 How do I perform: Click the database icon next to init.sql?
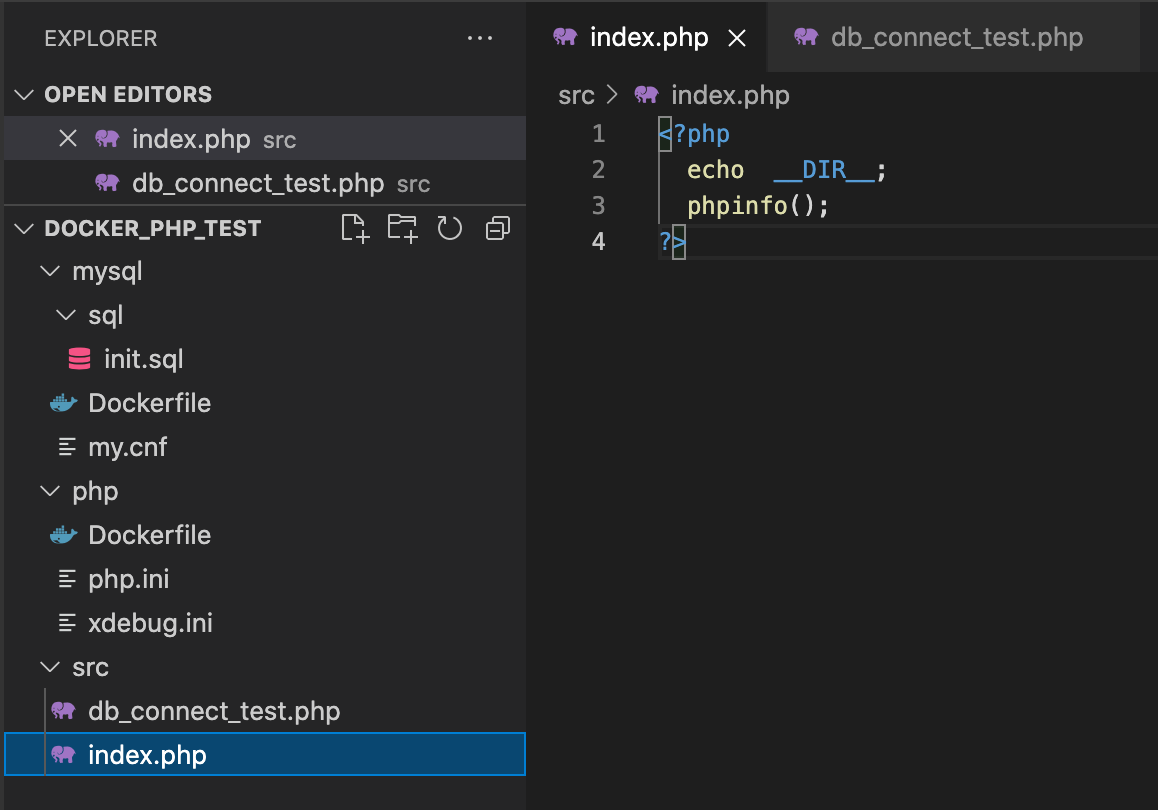click(79, 358)
